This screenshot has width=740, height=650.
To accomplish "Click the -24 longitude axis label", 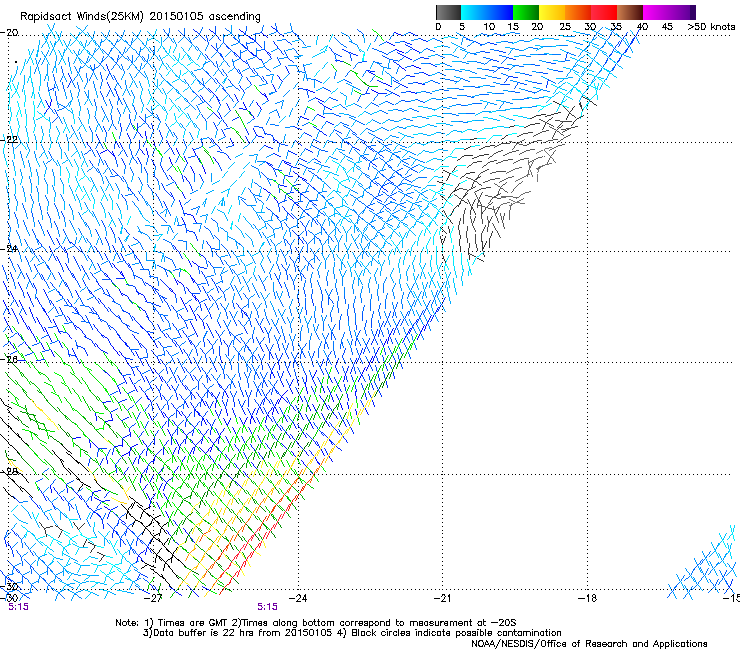I will pos(298,598).
